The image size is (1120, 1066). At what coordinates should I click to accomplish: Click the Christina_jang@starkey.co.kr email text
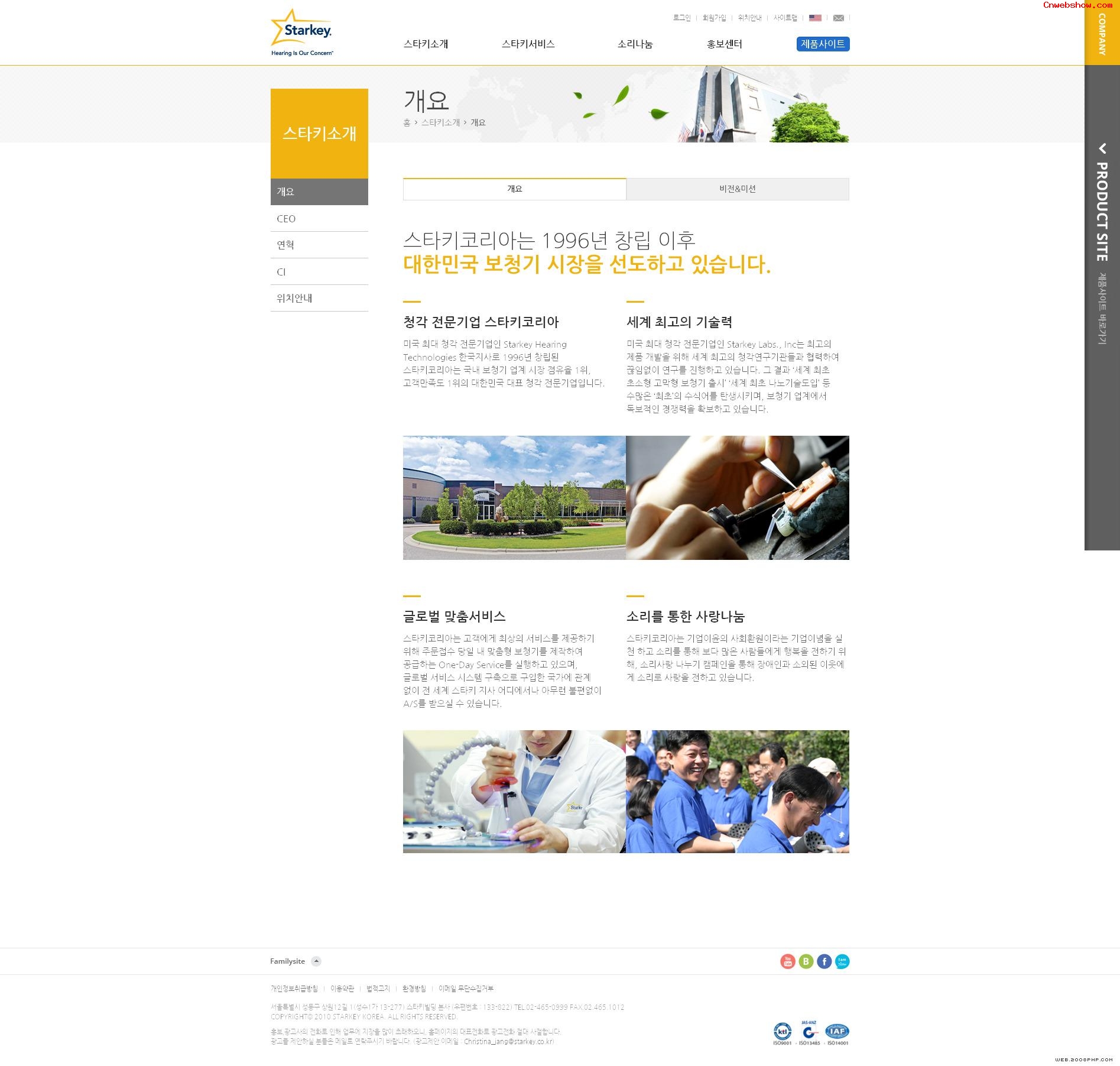tap(509, 1041)
